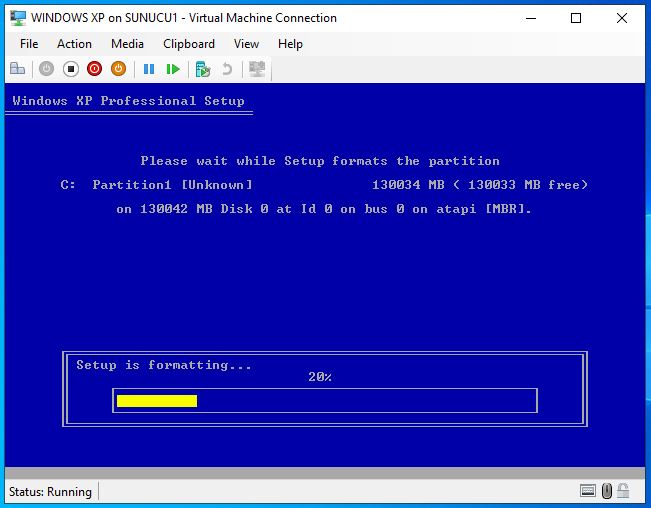
Task: Close the Virtual Machine Connection window
Action: (x=622, y=18)
